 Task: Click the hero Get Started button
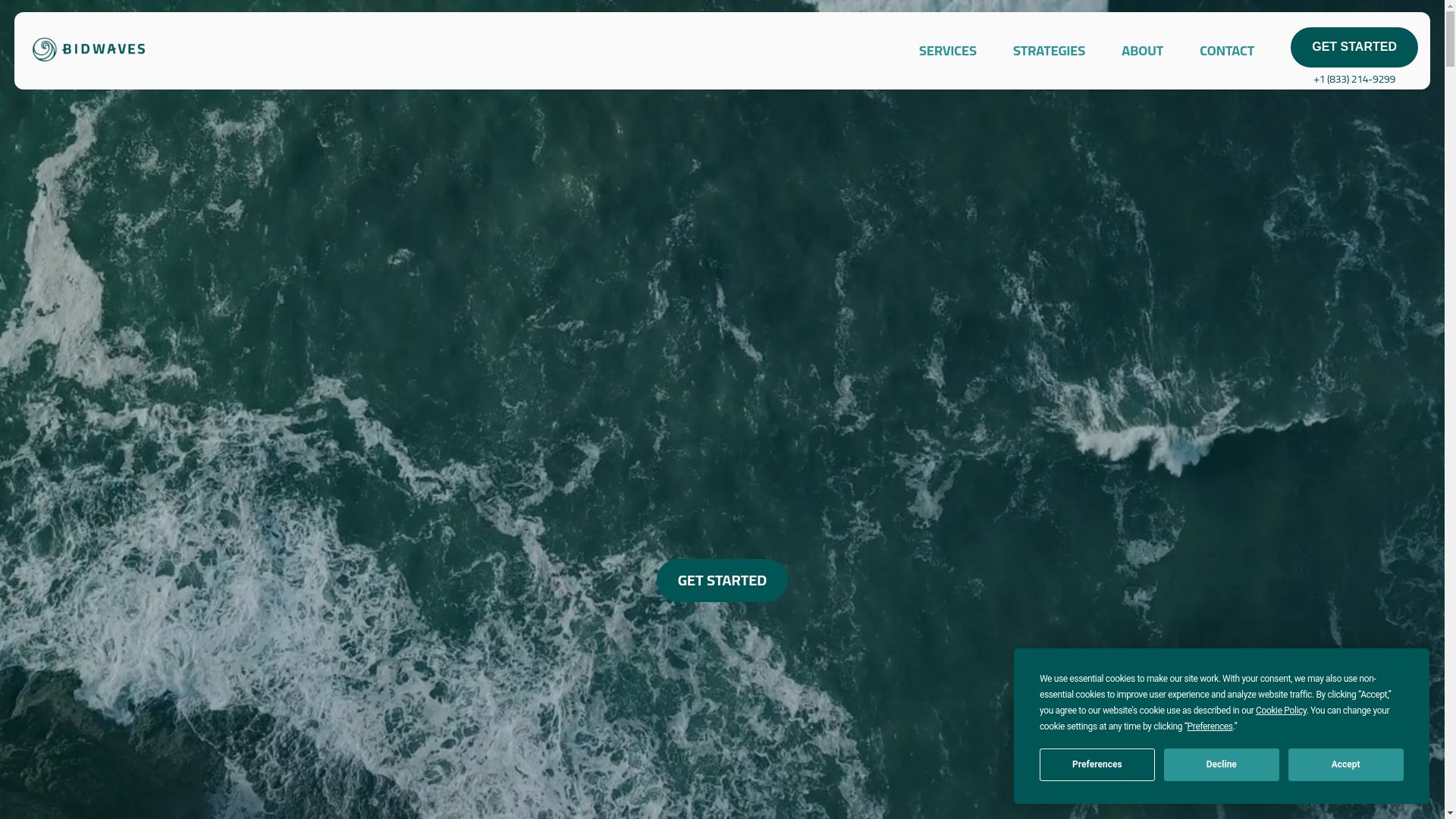[x=722, y=580]
